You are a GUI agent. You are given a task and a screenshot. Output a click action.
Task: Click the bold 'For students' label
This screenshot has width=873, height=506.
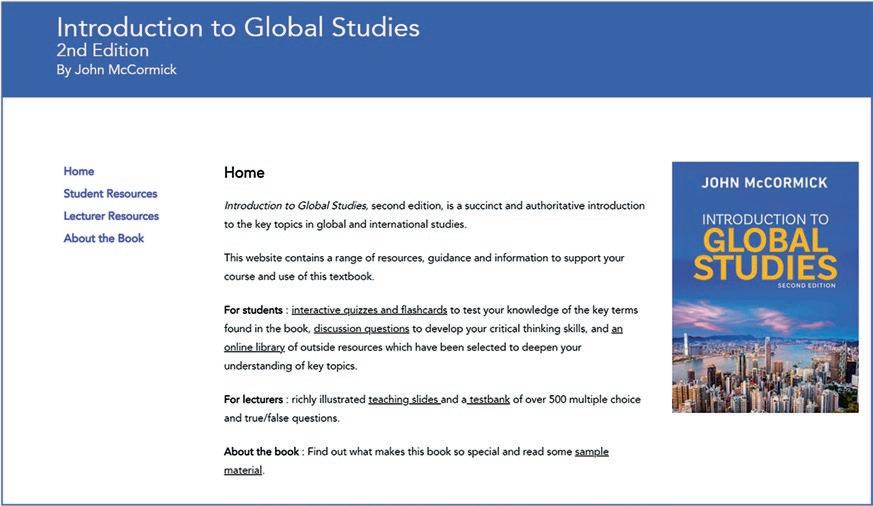tap(253, 310)
